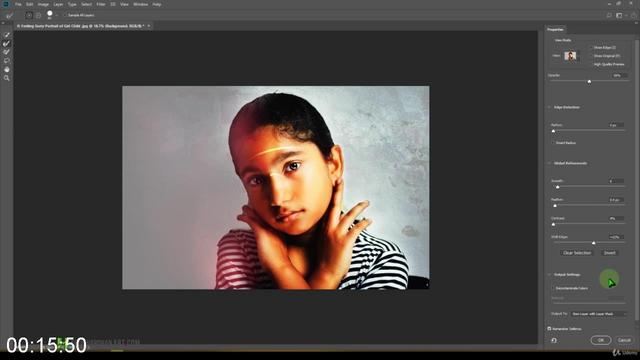Close the open document tab
The height and width of the screenshot is (360, 640).
149,26
